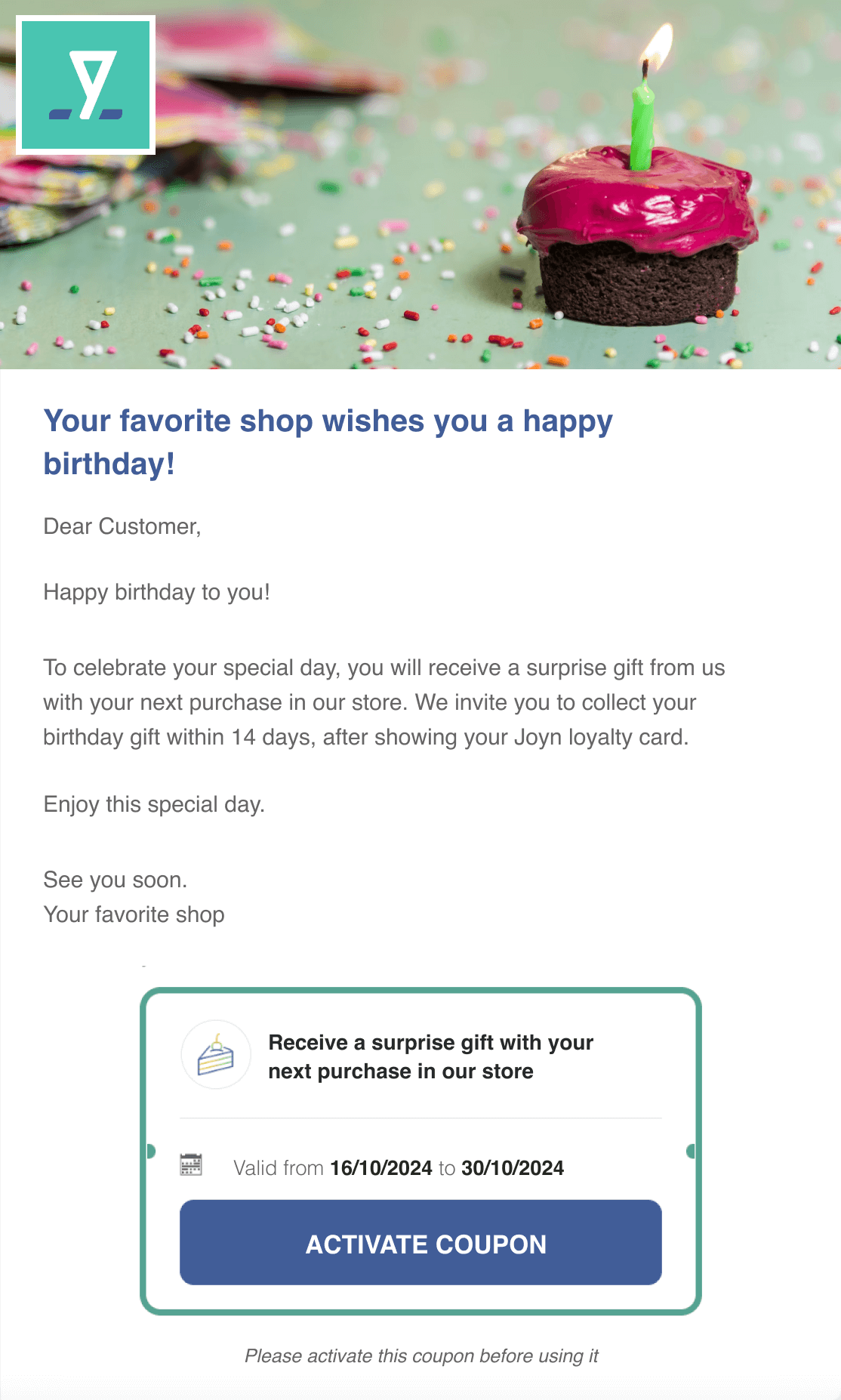Click the Joyn logo in the header
This screenshot has height=1400, width=841.
tap(85, 85)
